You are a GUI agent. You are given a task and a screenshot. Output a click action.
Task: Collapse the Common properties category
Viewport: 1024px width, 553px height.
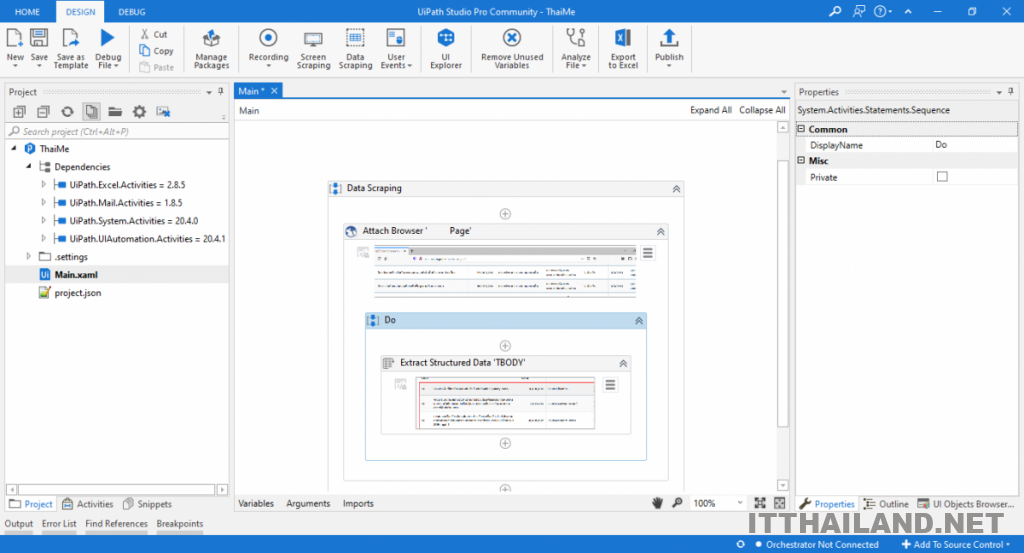[x=801, y=129]
